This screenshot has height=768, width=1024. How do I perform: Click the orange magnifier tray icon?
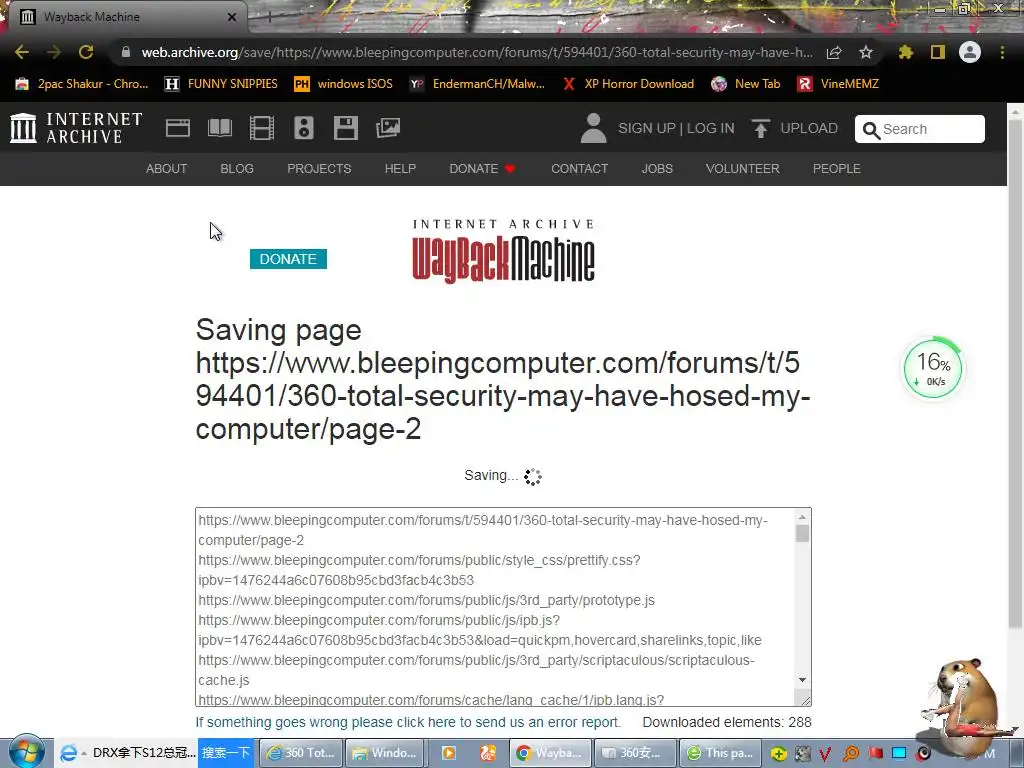pyautogui.click(x=850, y=754)
